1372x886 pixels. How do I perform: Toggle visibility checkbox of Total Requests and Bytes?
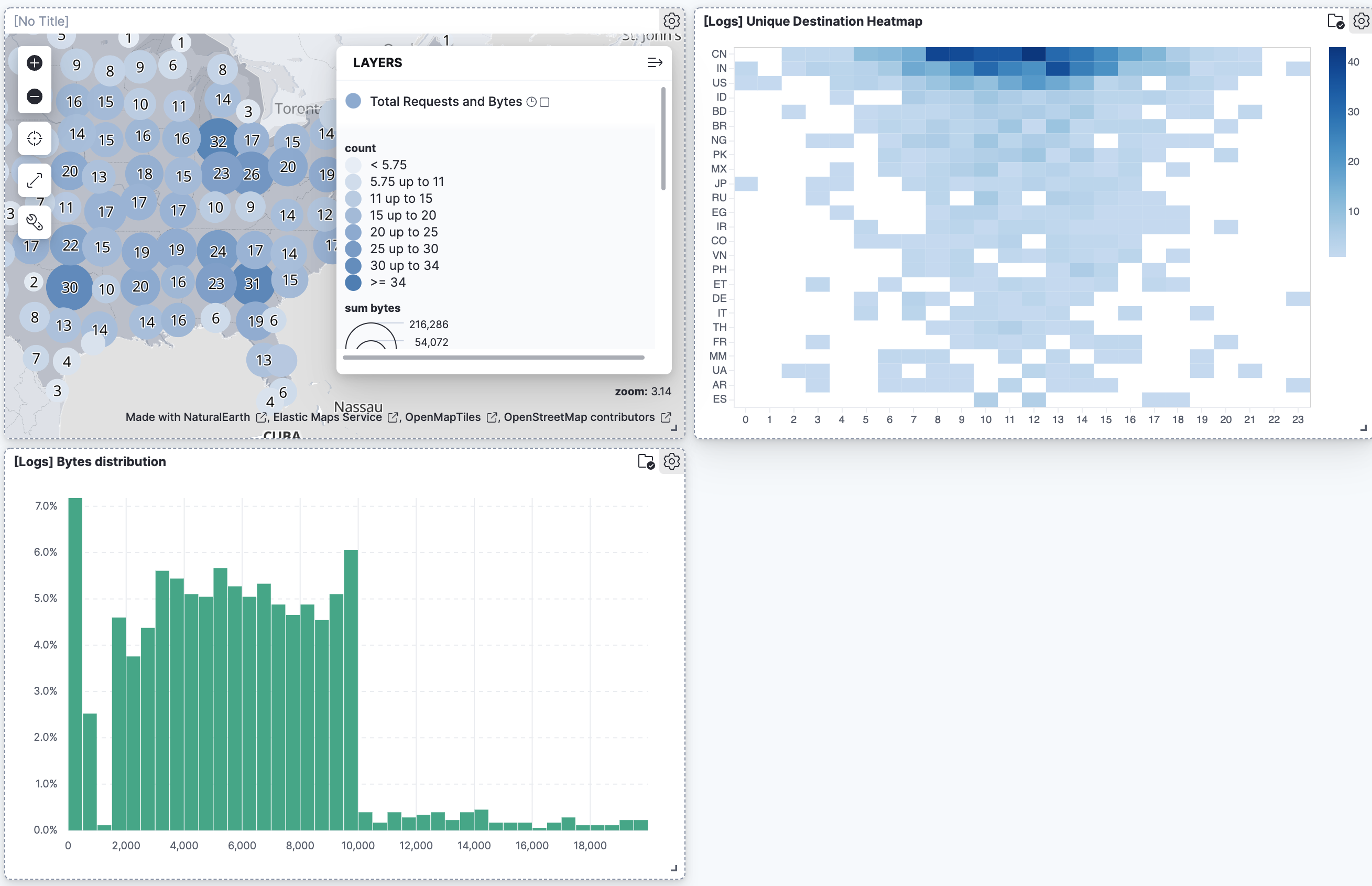tap(545, 102)
